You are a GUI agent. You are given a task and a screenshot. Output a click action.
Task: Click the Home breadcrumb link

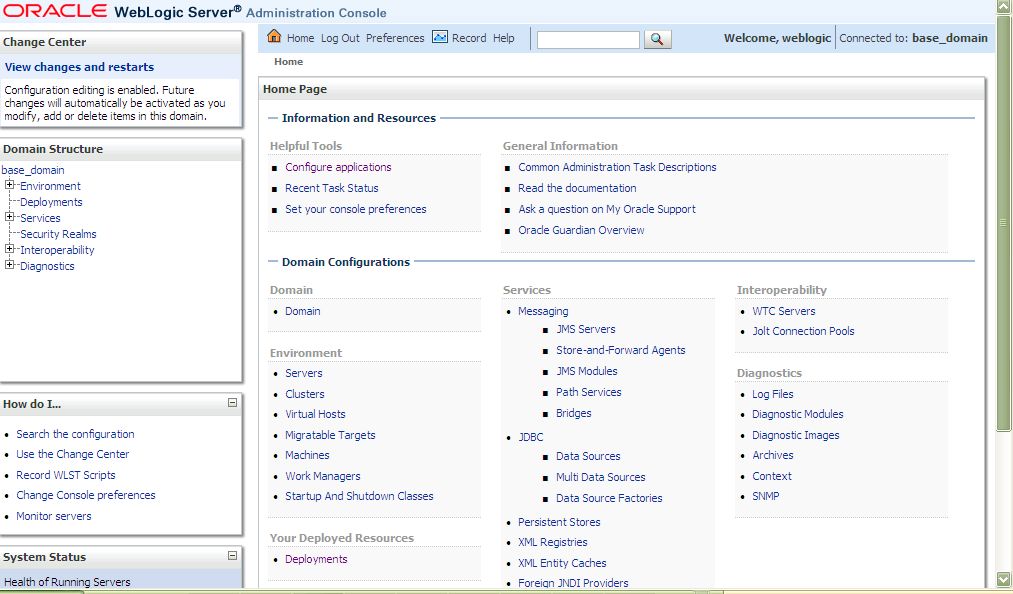pos(288,62)
